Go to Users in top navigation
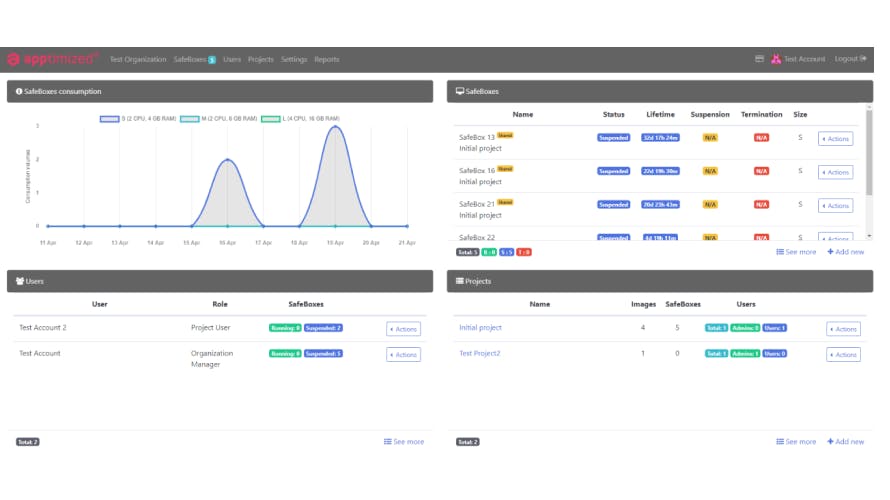The image size is (890, 500). point(232,59)
